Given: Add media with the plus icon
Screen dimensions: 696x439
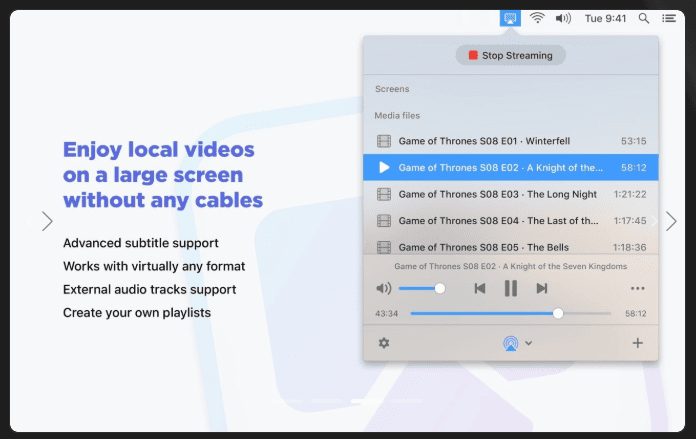Looking at the screenshot, I should 637,343.
